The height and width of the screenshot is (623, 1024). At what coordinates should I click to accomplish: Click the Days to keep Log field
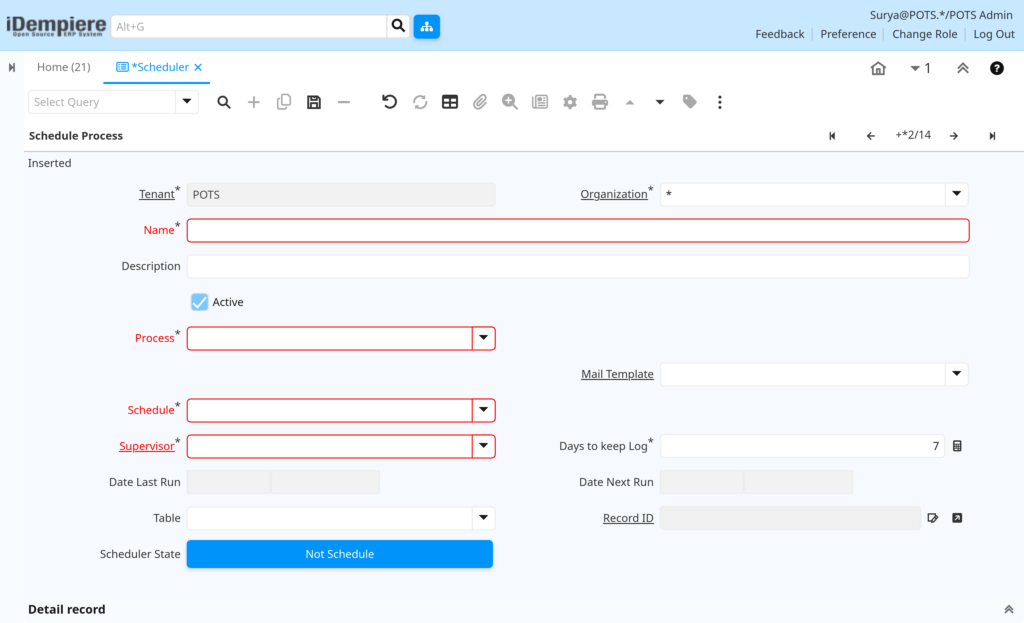802,446
